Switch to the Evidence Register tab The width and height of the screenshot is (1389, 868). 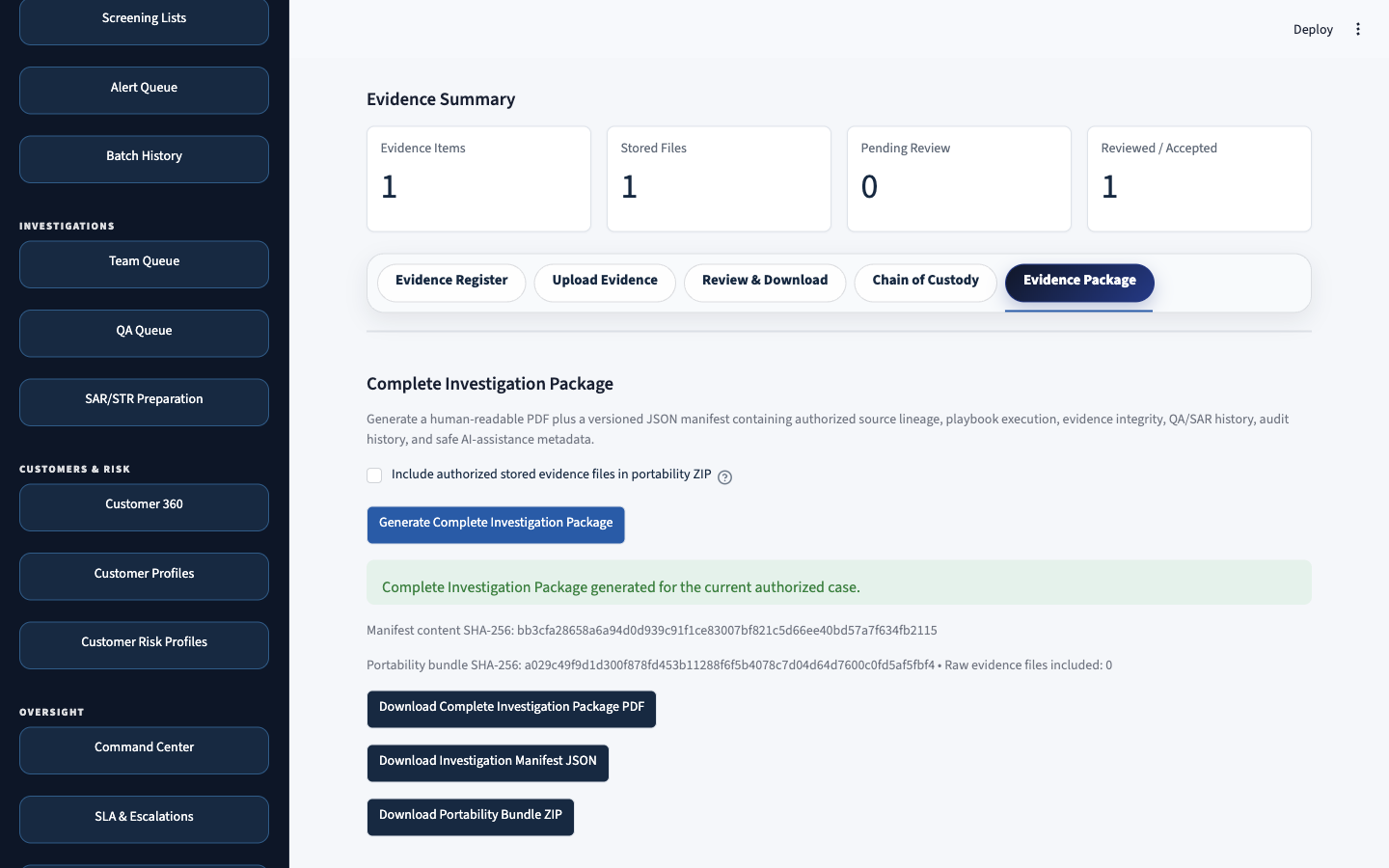coord(451,282)
